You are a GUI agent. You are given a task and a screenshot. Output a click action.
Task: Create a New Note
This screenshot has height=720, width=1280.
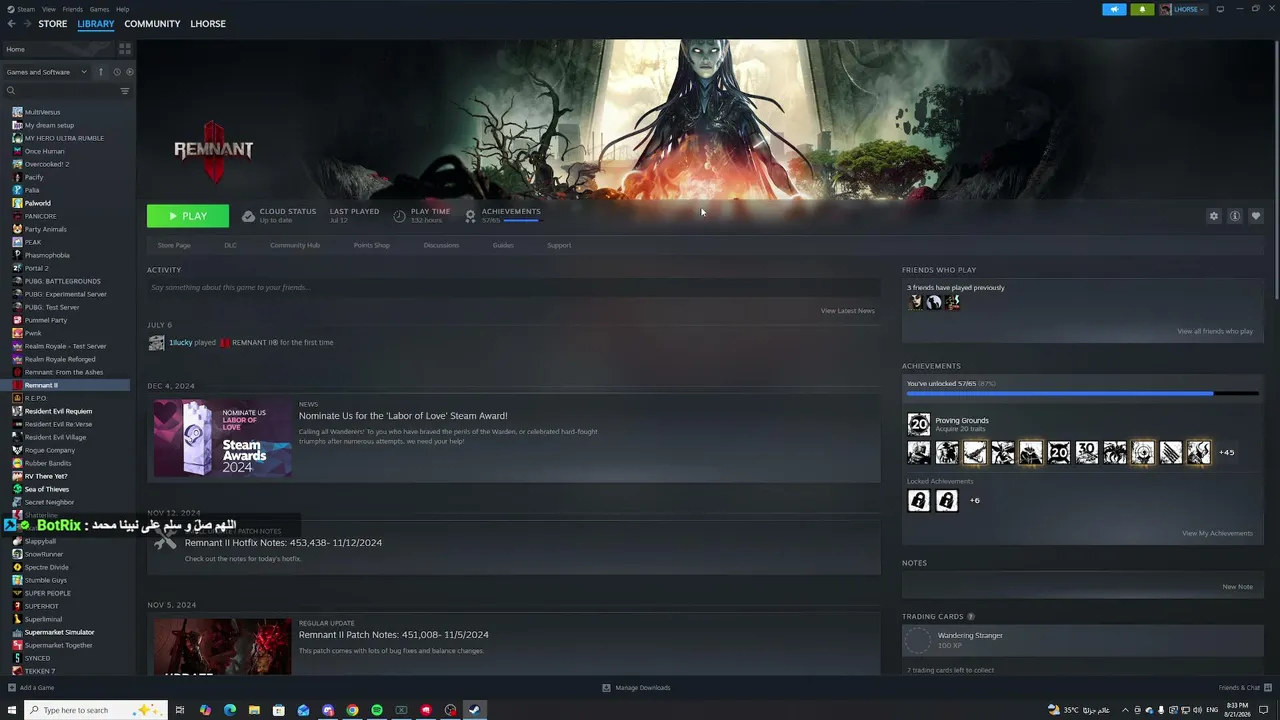click(x=1237, y=587)
